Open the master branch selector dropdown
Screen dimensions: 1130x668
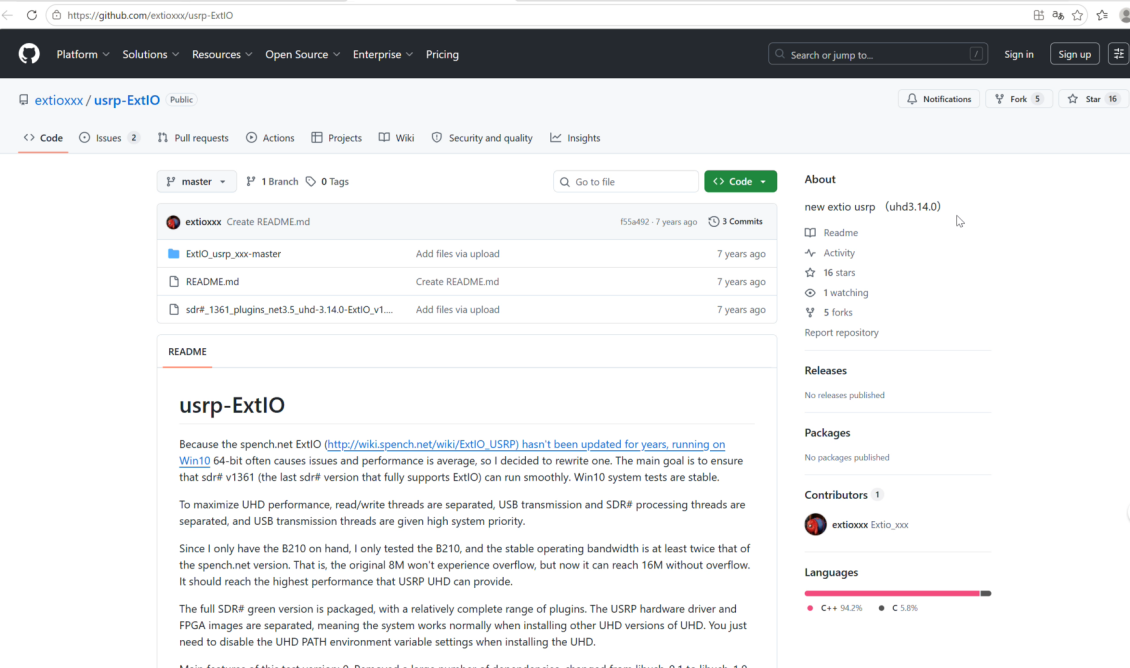196,182
